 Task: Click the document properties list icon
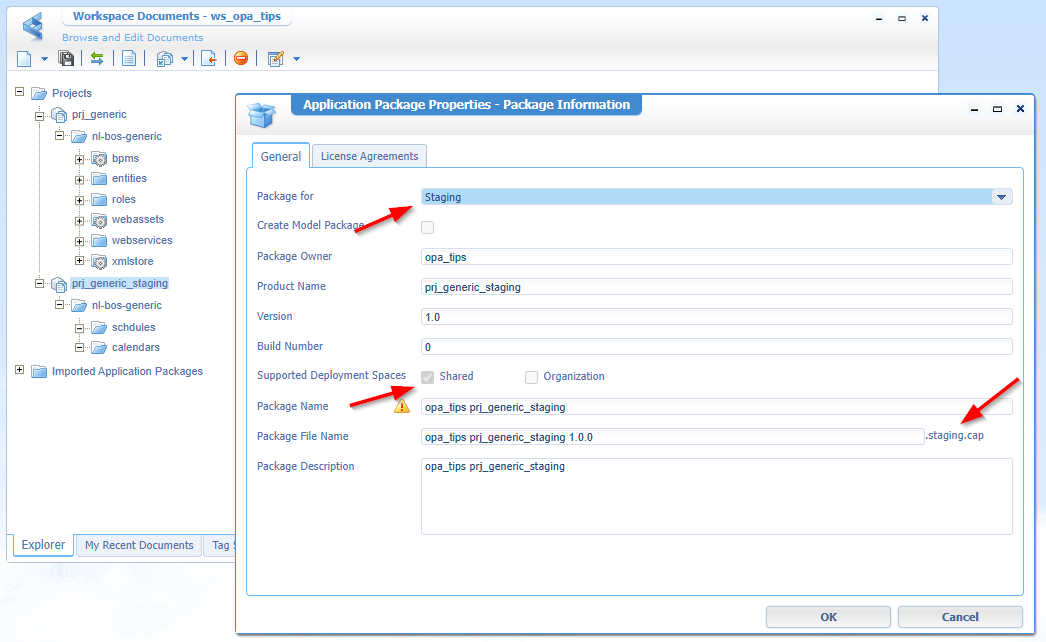pyautogui.click(x=129, y=59)
